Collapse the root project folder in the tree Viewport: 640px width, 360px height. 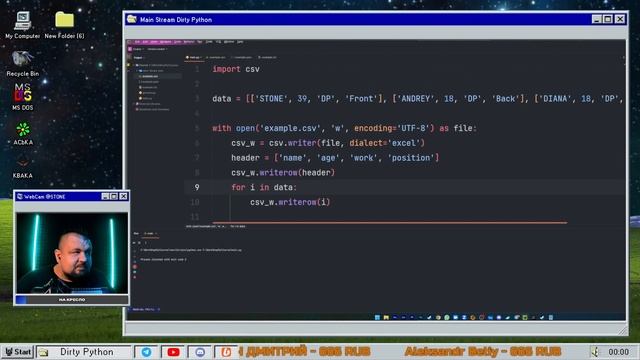tap(134, 65)
